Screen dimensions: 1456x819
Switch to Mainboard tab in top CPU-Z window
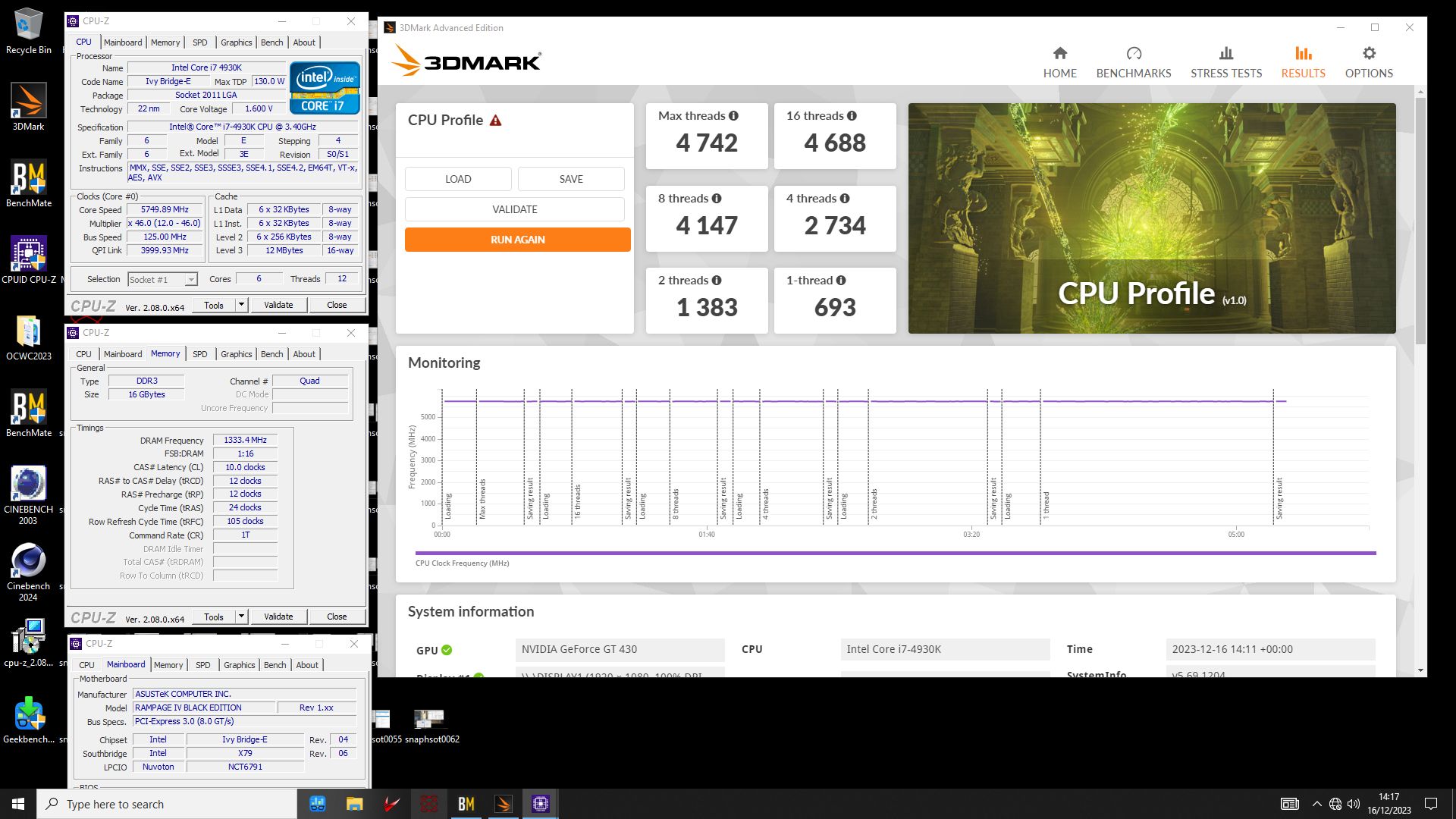tap(123, 42)
